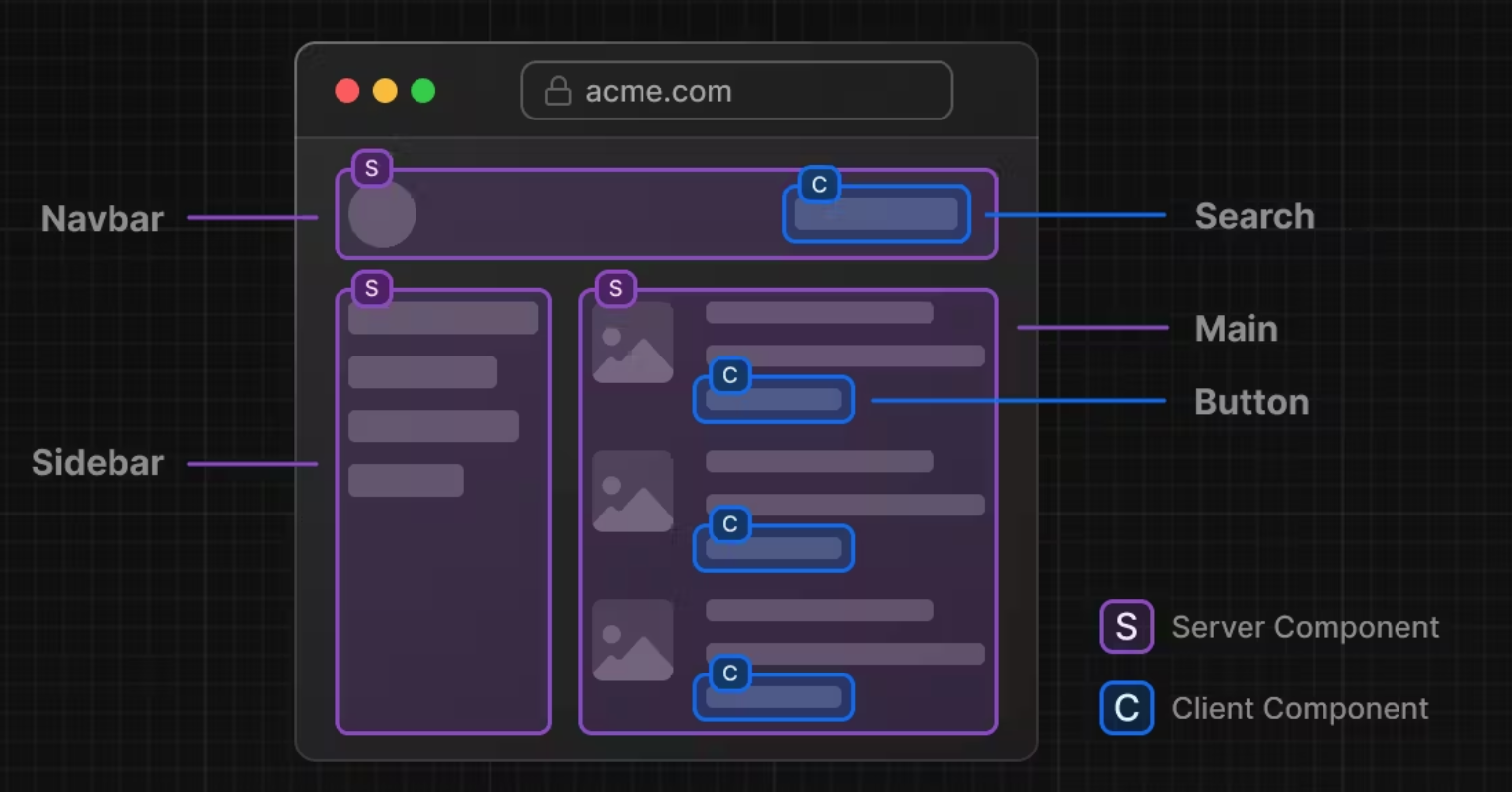Click the C badge on the middle Button
This screenshot has width=1512, height=792.
(730, 524)
